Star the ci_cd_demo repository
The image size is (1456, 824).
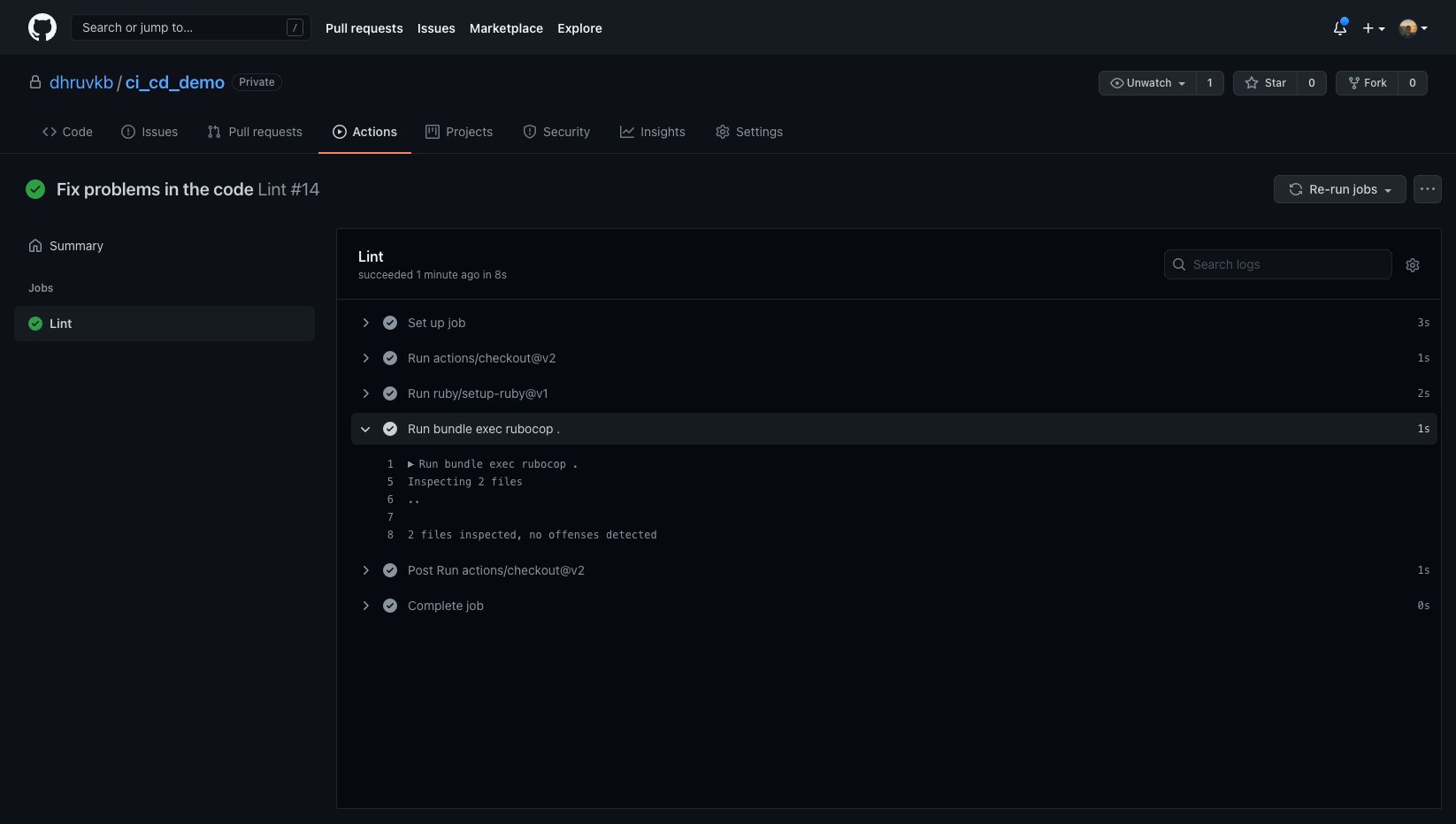coord(1265,83)
